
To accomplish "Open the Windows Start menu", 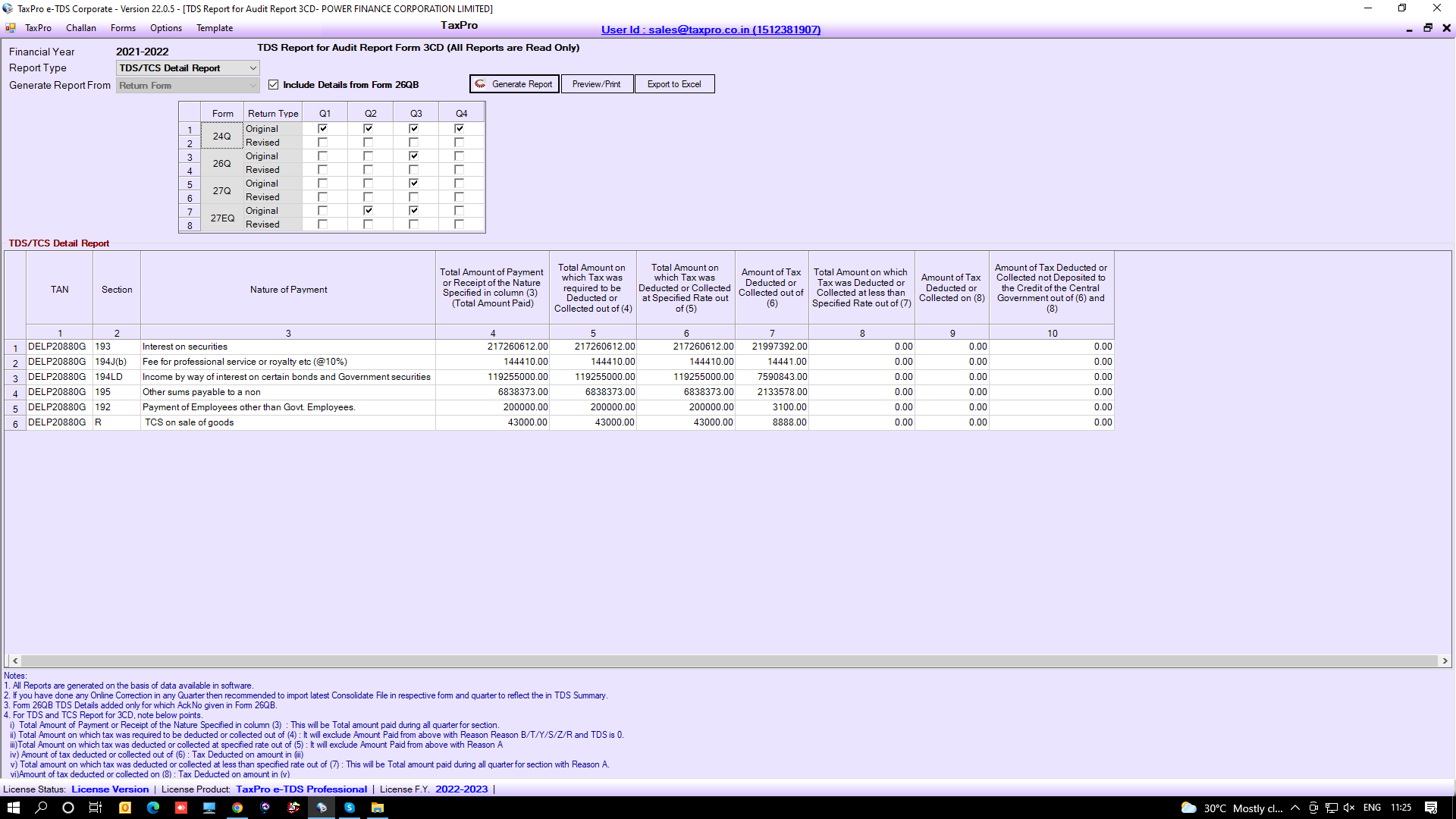I will [13, 808].
